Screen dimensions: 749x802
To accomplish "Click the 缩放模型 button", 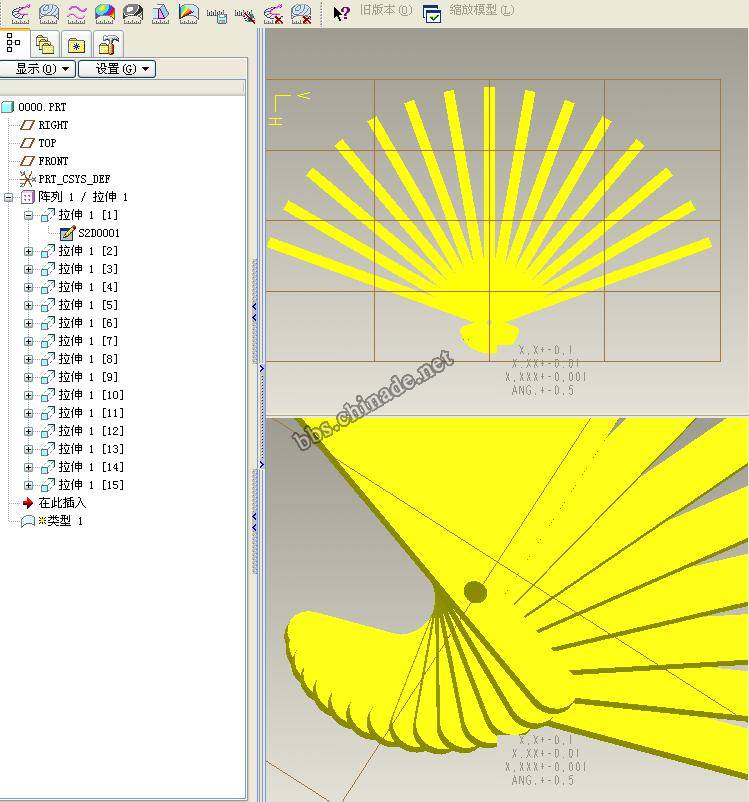I will click(x=469, y=12).
